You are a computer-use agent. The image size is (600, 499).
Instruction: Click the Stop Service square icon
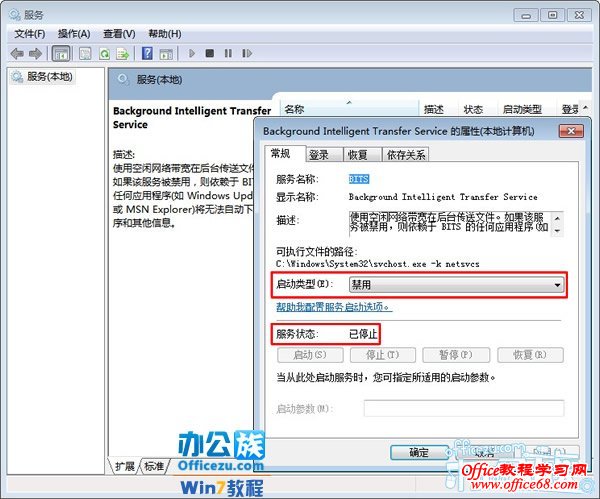(210, 53)
